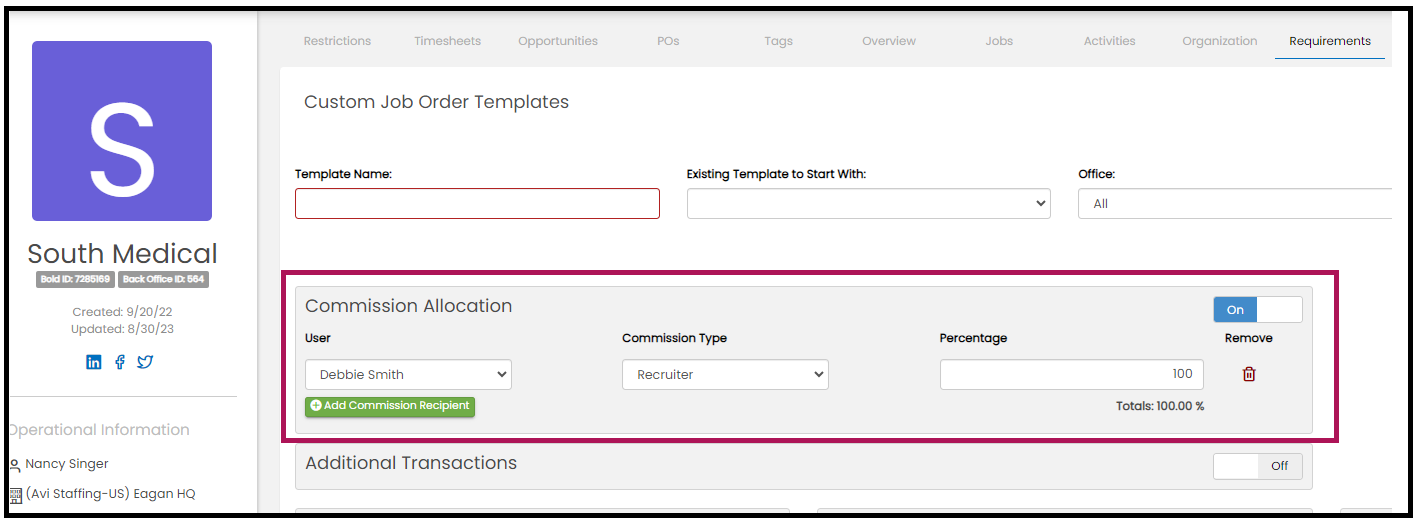Go to the Activities tab
Viewport: 1417px width, 527px height.
point(1109,41)
